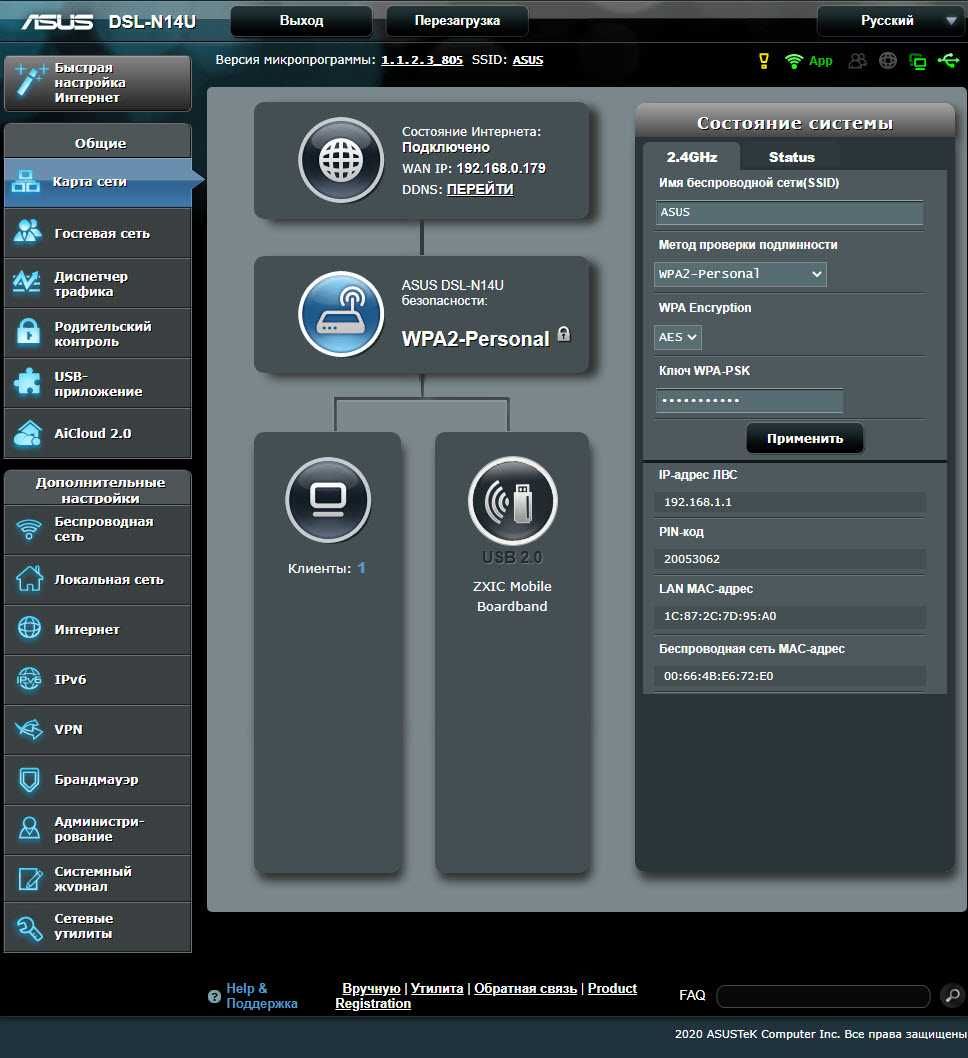Image resolution: width=968 pixels, height=1058 pixels.
Task: Open Диспетчер трафика in the sidebar
Action: [x=98, y=283]
